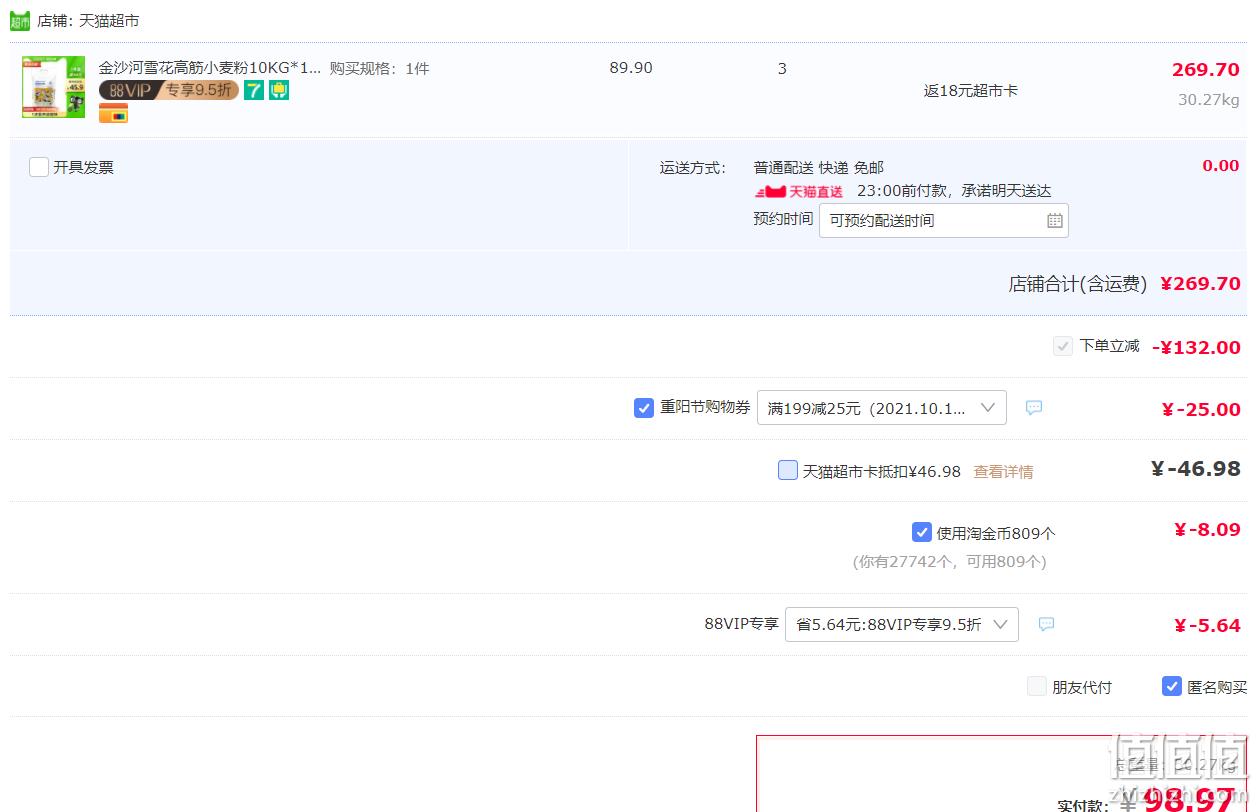The height and width of the screenshot is (812, 1258).
Task: Click the ¥-46.98 supermarket card amount
Action: (1196, 470)
